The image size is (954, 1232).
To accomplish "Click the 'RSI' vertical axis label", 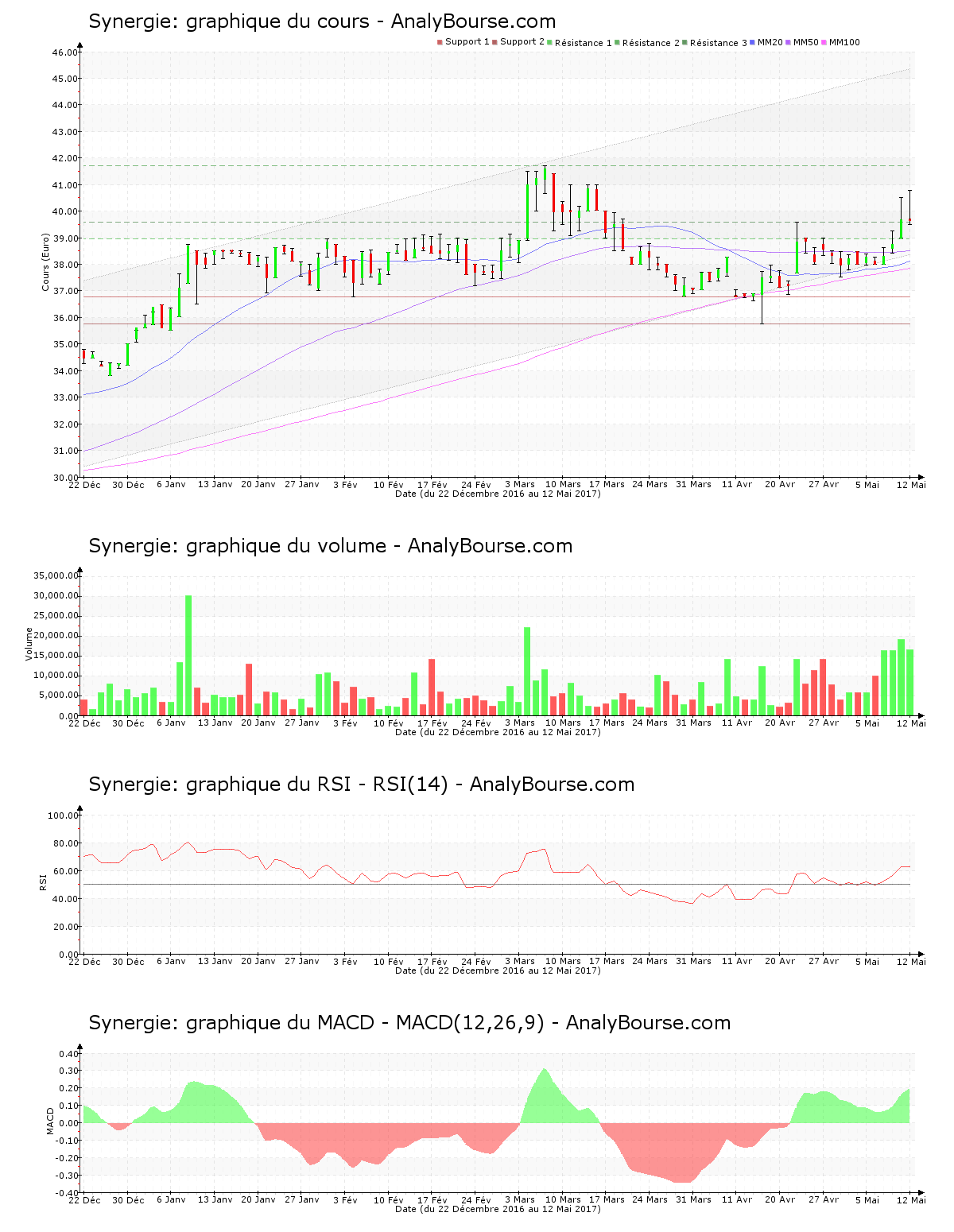I will tap(43, 881).
